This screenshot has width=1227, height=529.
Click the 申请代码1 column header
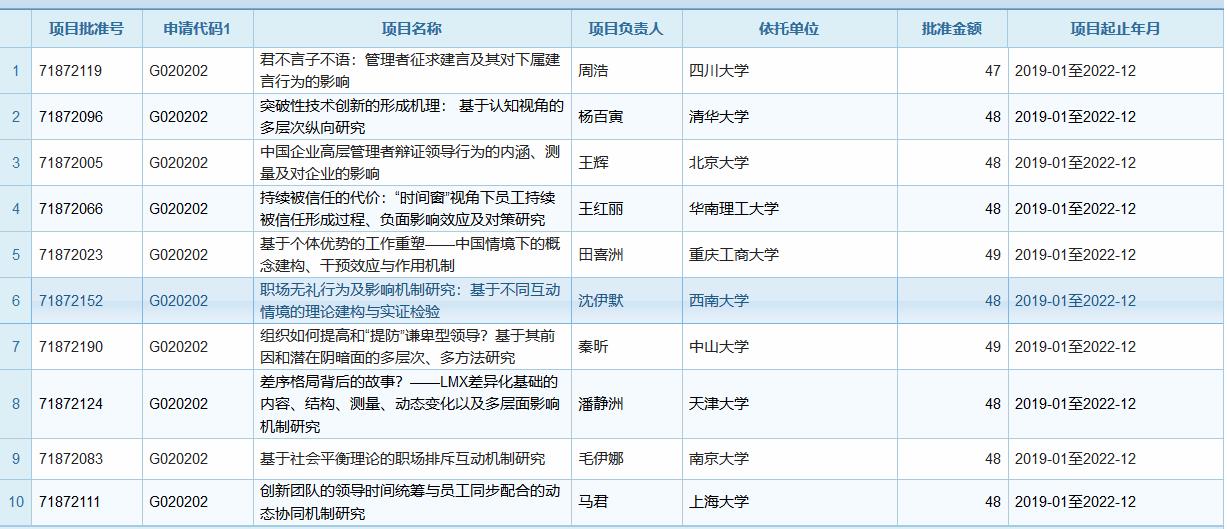click(197, 29)
